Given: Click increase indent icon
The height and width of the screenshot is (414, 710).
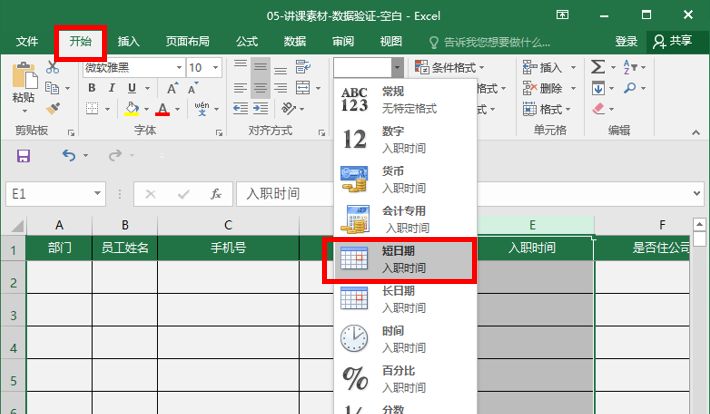Looking at the screenshot, I should [x=260, y=109].
